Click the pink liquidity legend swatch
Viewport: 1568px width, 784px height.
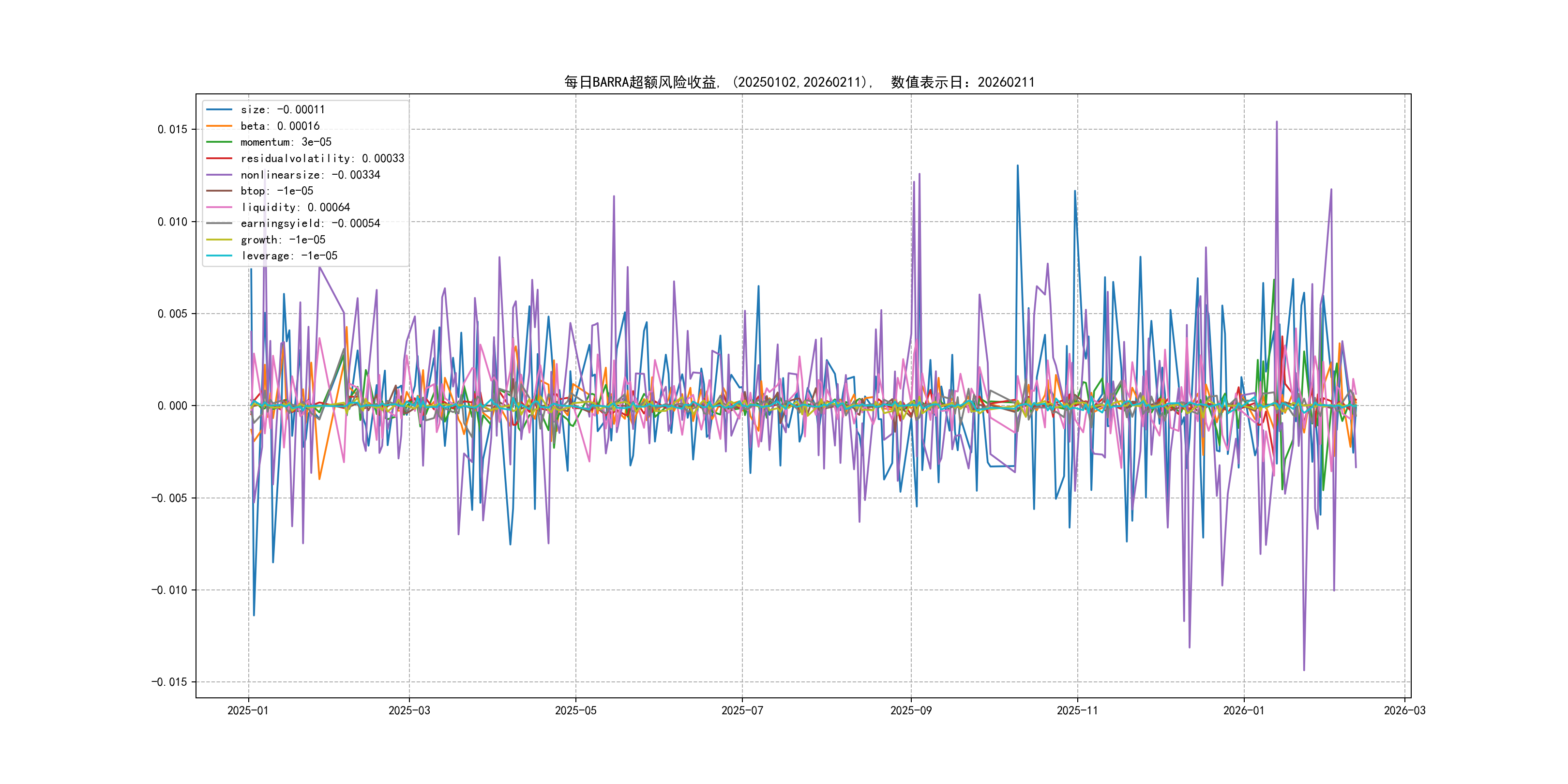[x=219, y=207]
